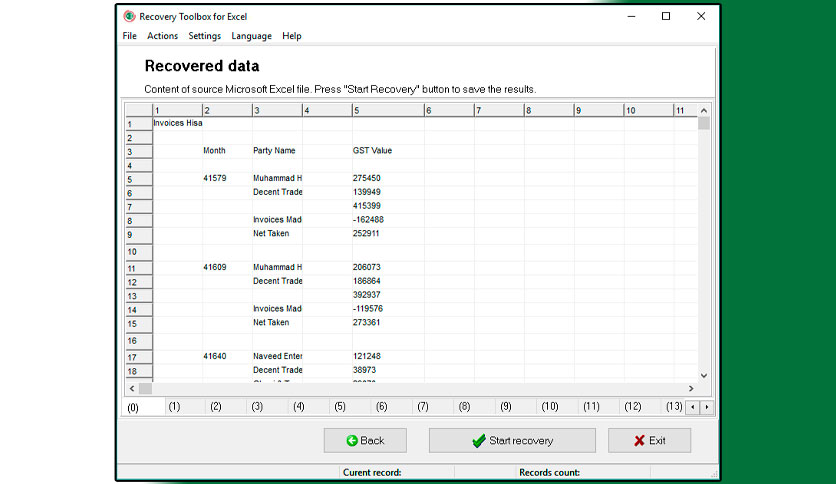Select the cell containing 273361
Image resolution: width=836 pixels, height=484 pixels.
point(388,323)
